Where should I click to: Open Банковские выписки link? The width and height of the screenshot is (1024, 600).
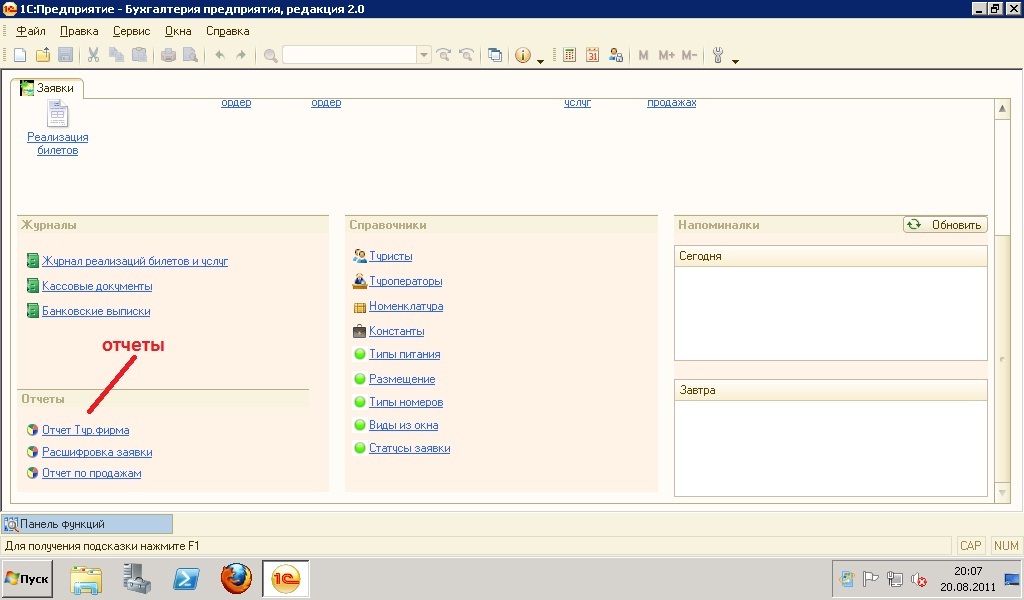coord(96,311)
